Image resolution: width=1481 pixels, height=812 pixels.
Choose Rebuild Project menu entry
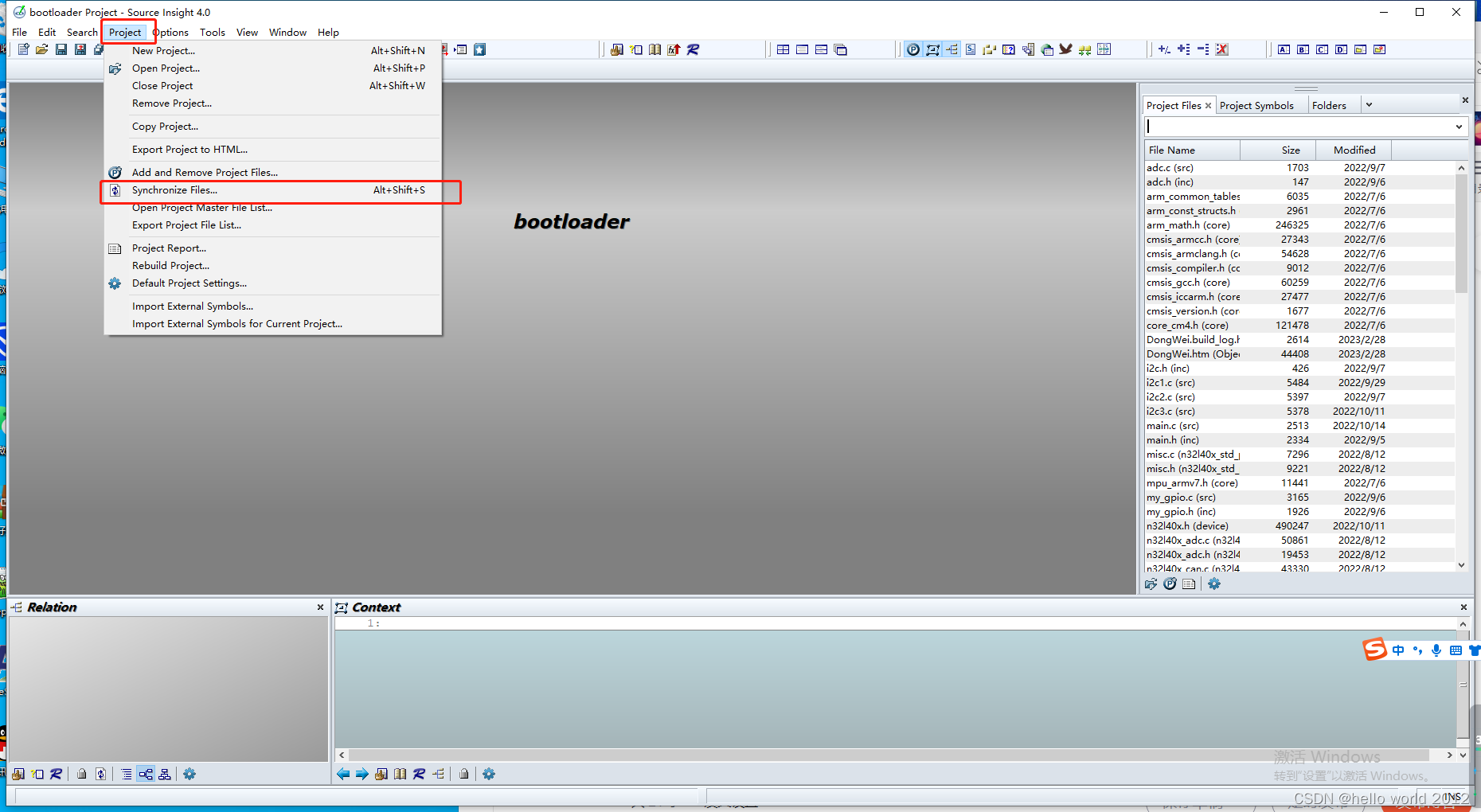273,266
